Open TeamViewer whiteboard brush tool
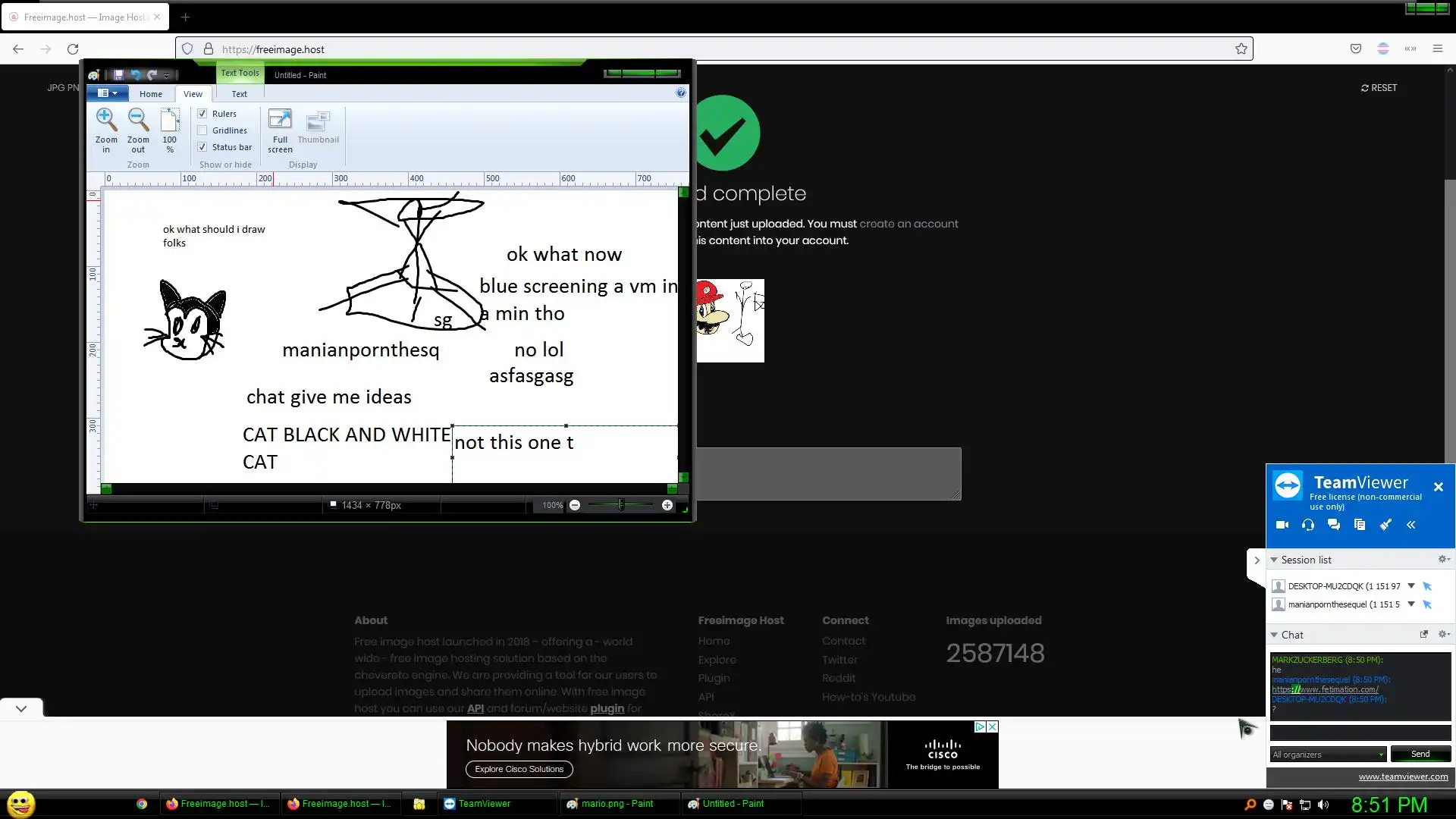The height and width of the screenshot is (819, 1456). tap(1385, 525)
